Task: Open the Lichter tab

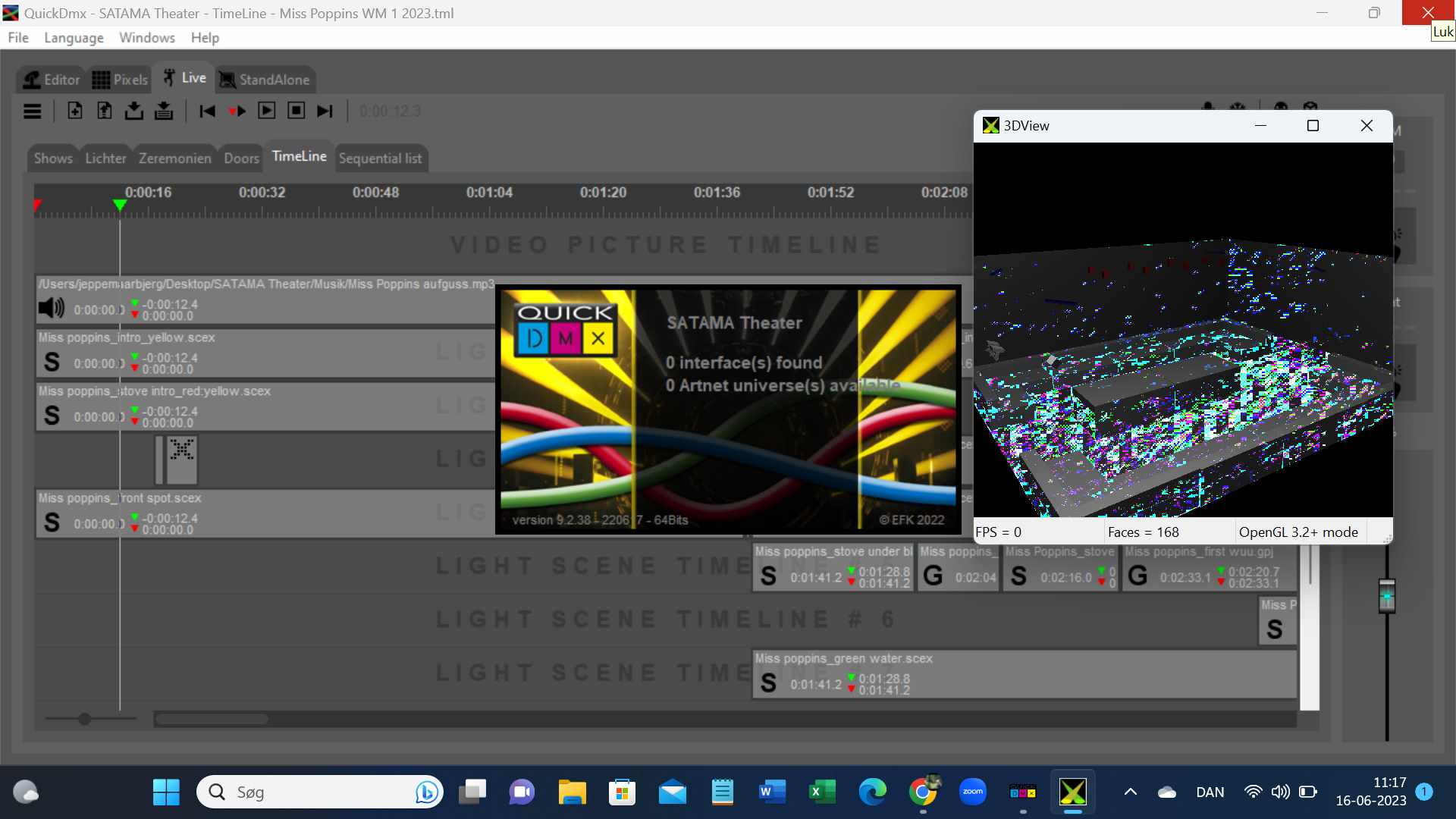Action: [105, 158]
